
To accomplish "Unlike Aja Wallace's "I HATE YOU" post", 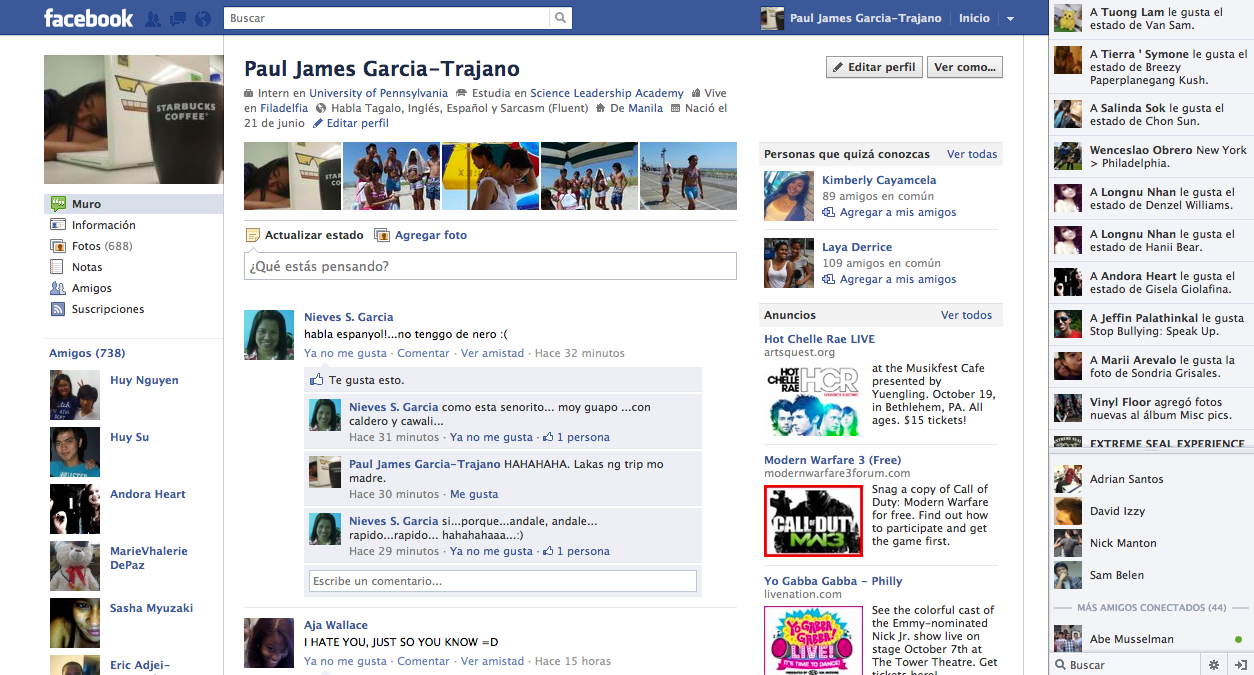I will point(345,661).
